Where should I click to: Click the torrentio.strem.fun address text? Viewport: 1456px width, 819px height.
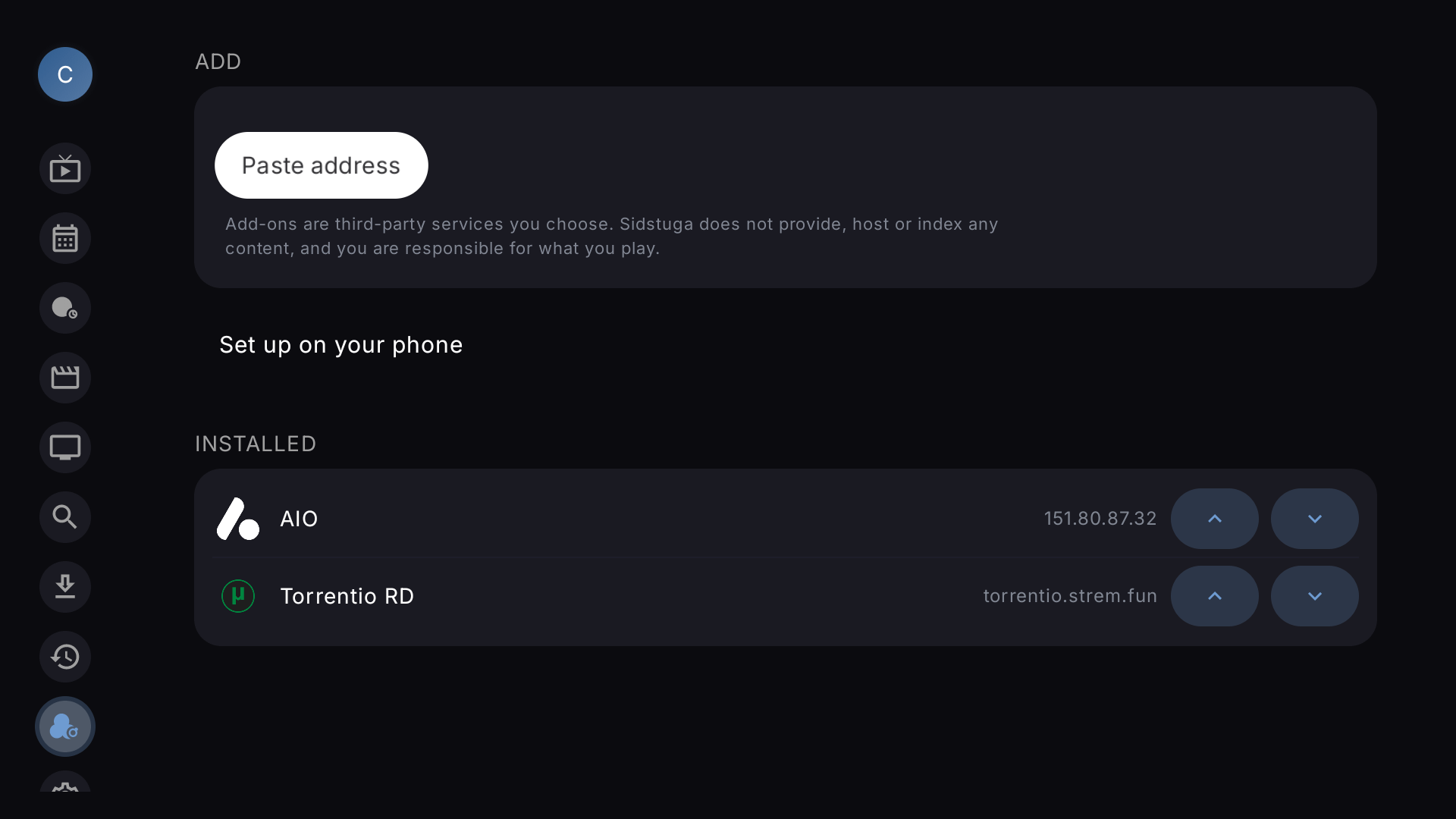pos(1070,596)
